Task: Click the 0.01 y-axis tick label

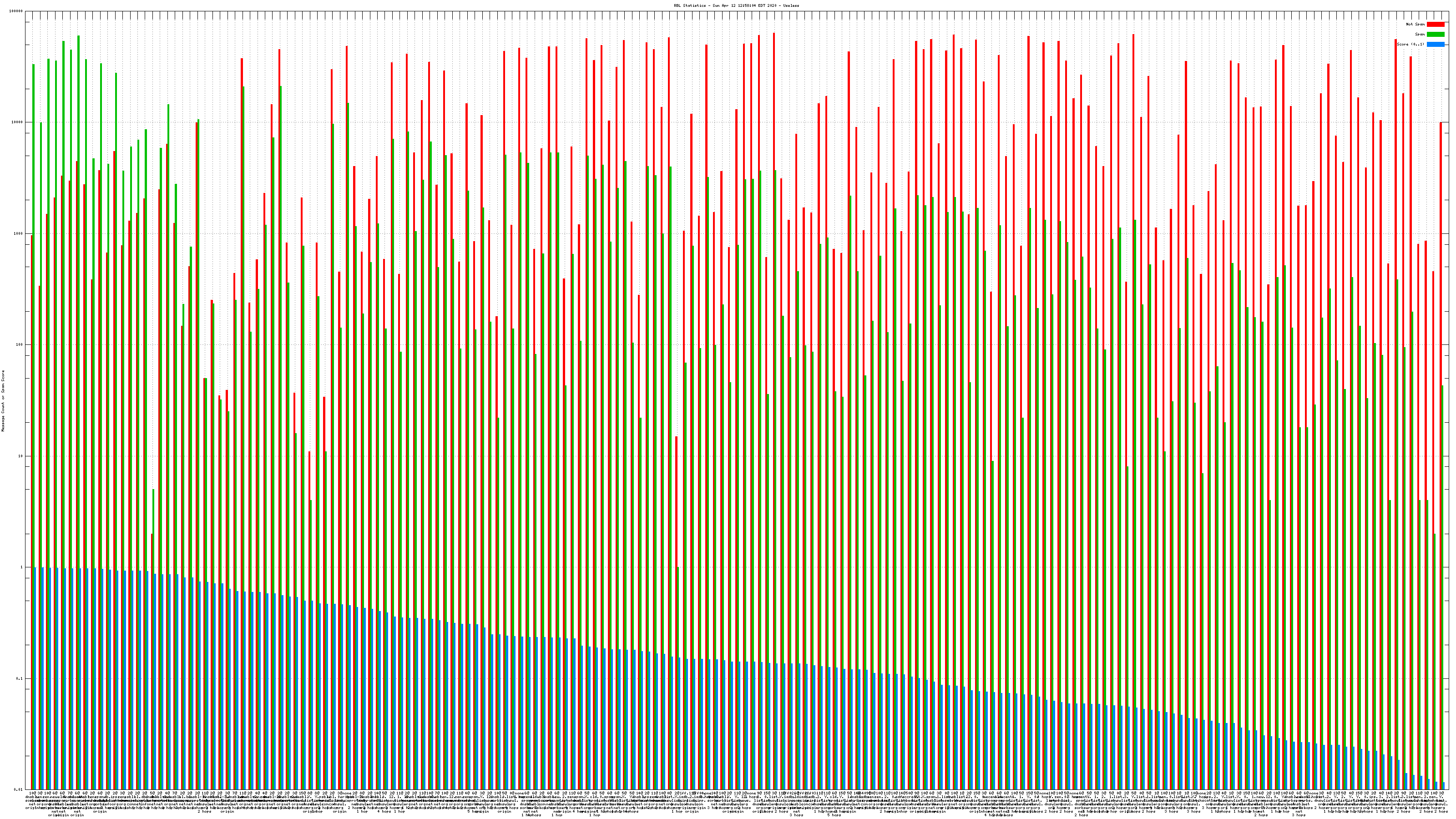Action: [x=18, y=789]
